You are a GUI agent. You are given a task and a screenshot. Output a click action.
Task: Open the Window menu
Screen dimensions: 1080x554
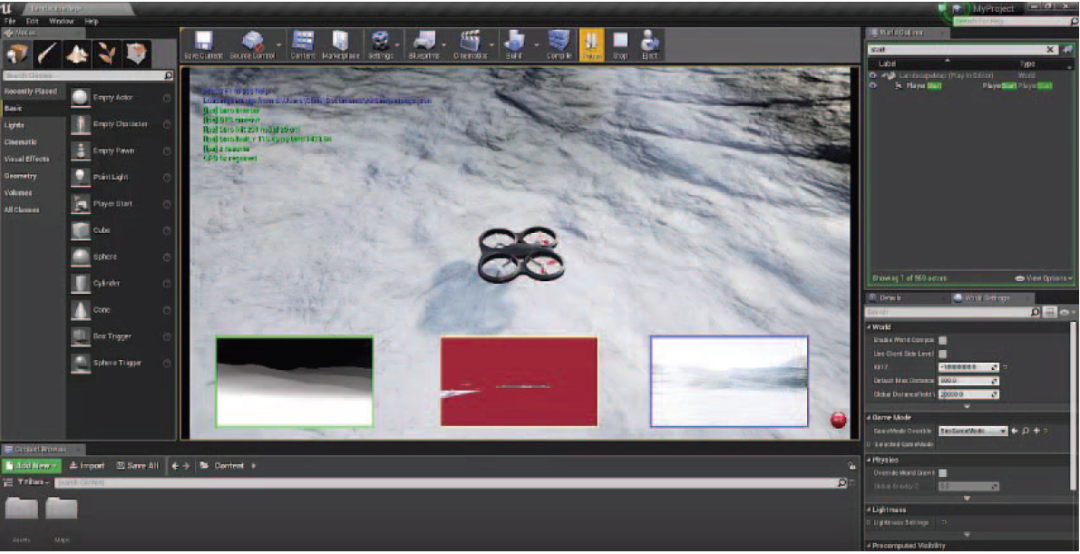(x=61, y=21)
